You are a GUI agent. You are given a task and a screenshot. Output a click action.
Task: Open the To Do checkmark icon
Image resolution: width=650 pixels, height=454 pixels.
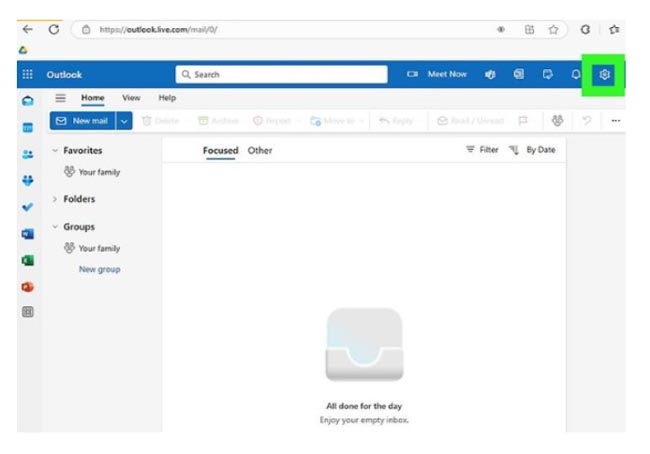(x=27, y=207)
